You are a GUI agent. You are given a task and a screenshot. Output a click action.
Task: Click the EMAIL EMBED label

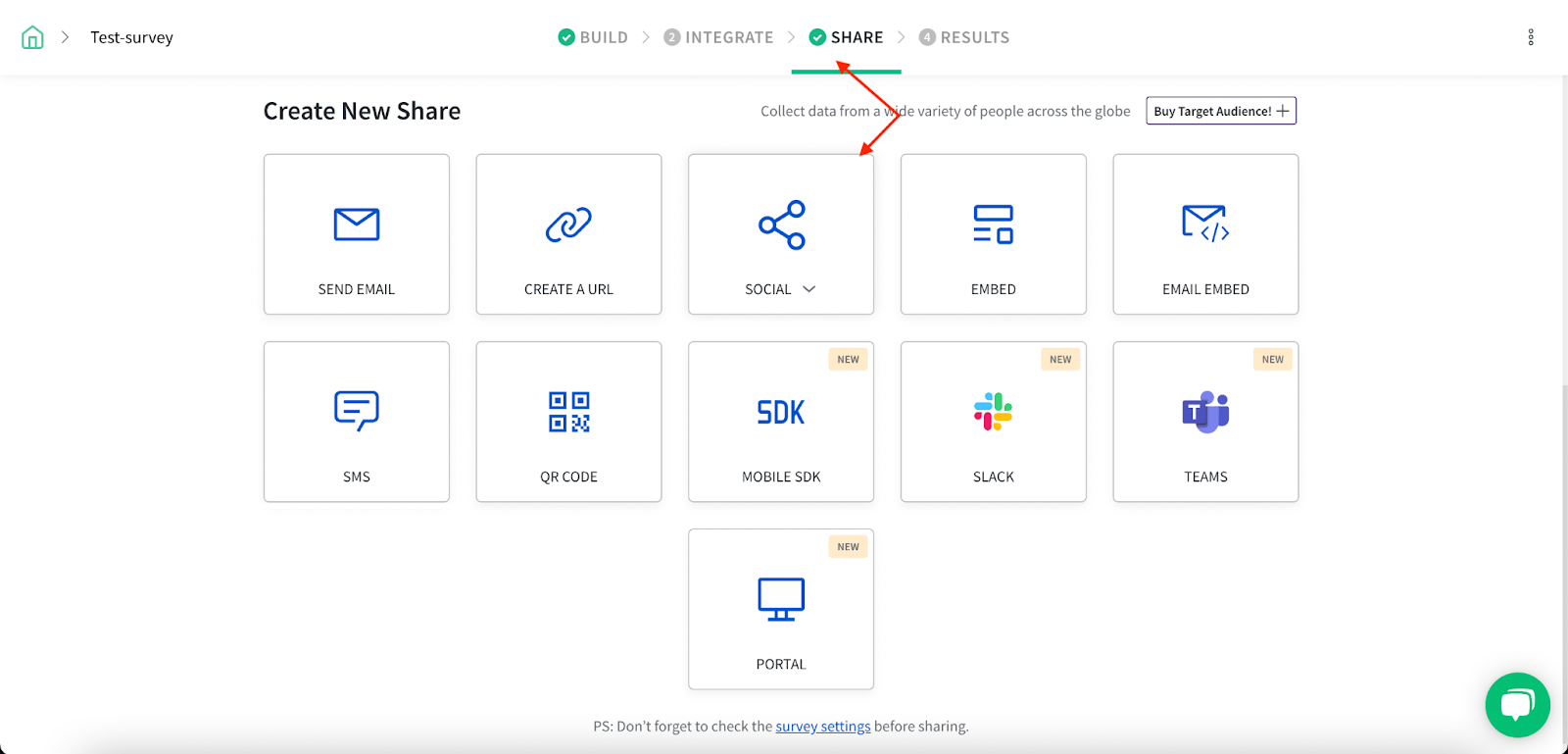coord(1205,289)
